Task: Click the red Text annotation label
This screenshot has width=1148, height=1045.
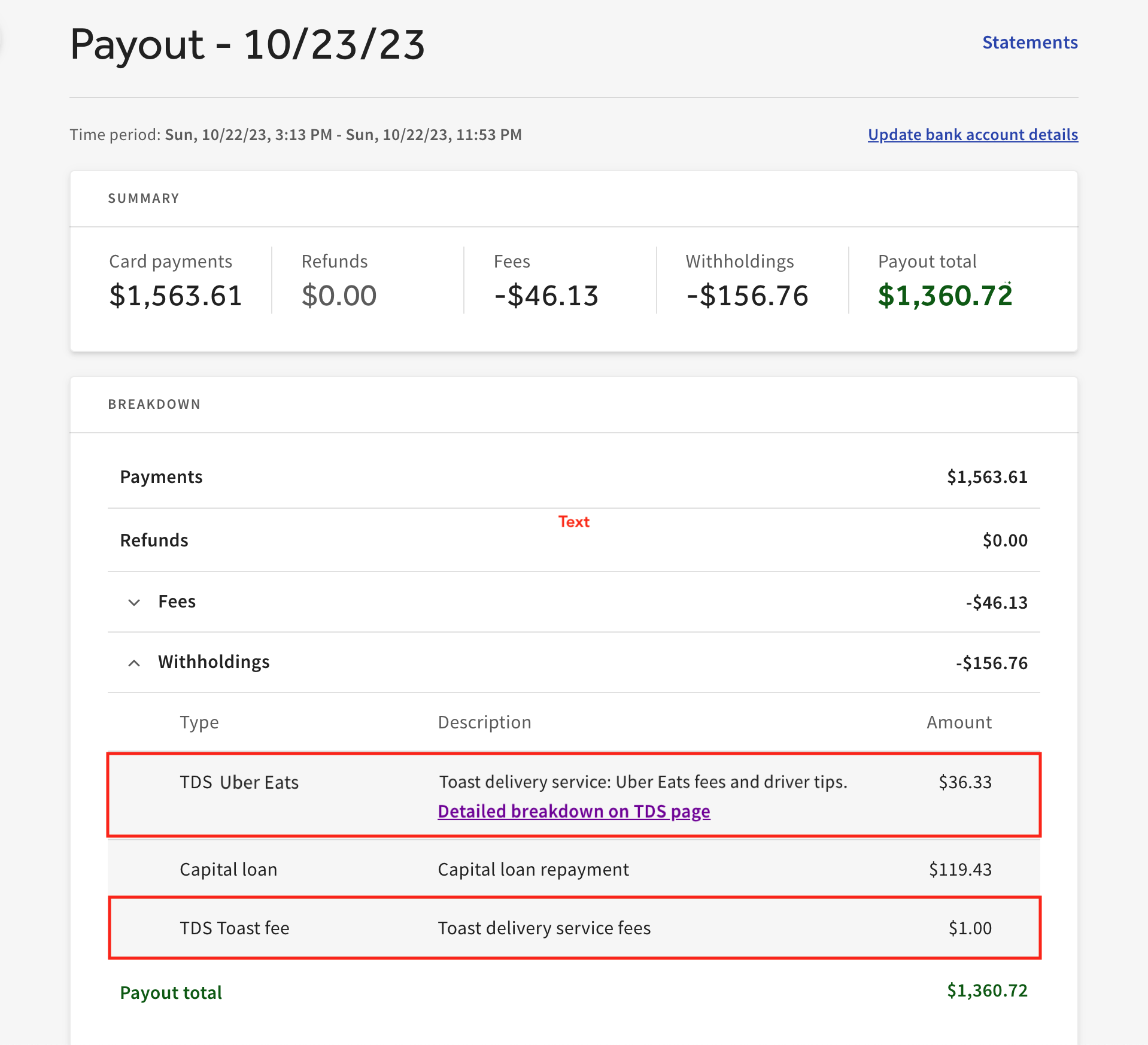Action: (573, 522)
